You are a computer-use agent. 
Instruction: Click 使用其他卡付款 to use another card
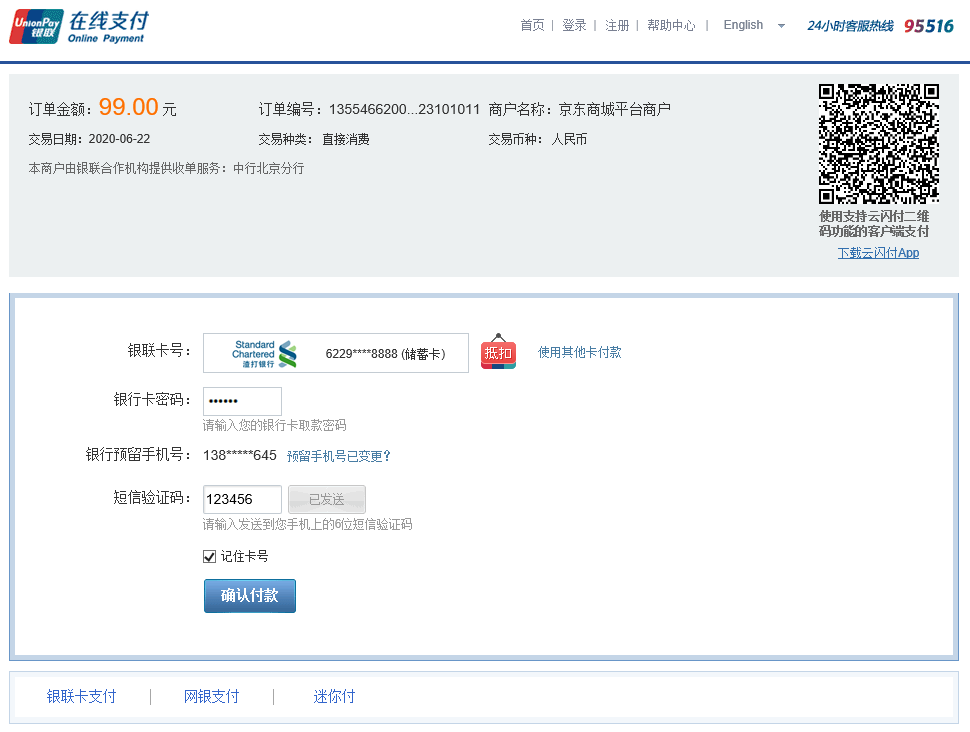tap(580, 352)
